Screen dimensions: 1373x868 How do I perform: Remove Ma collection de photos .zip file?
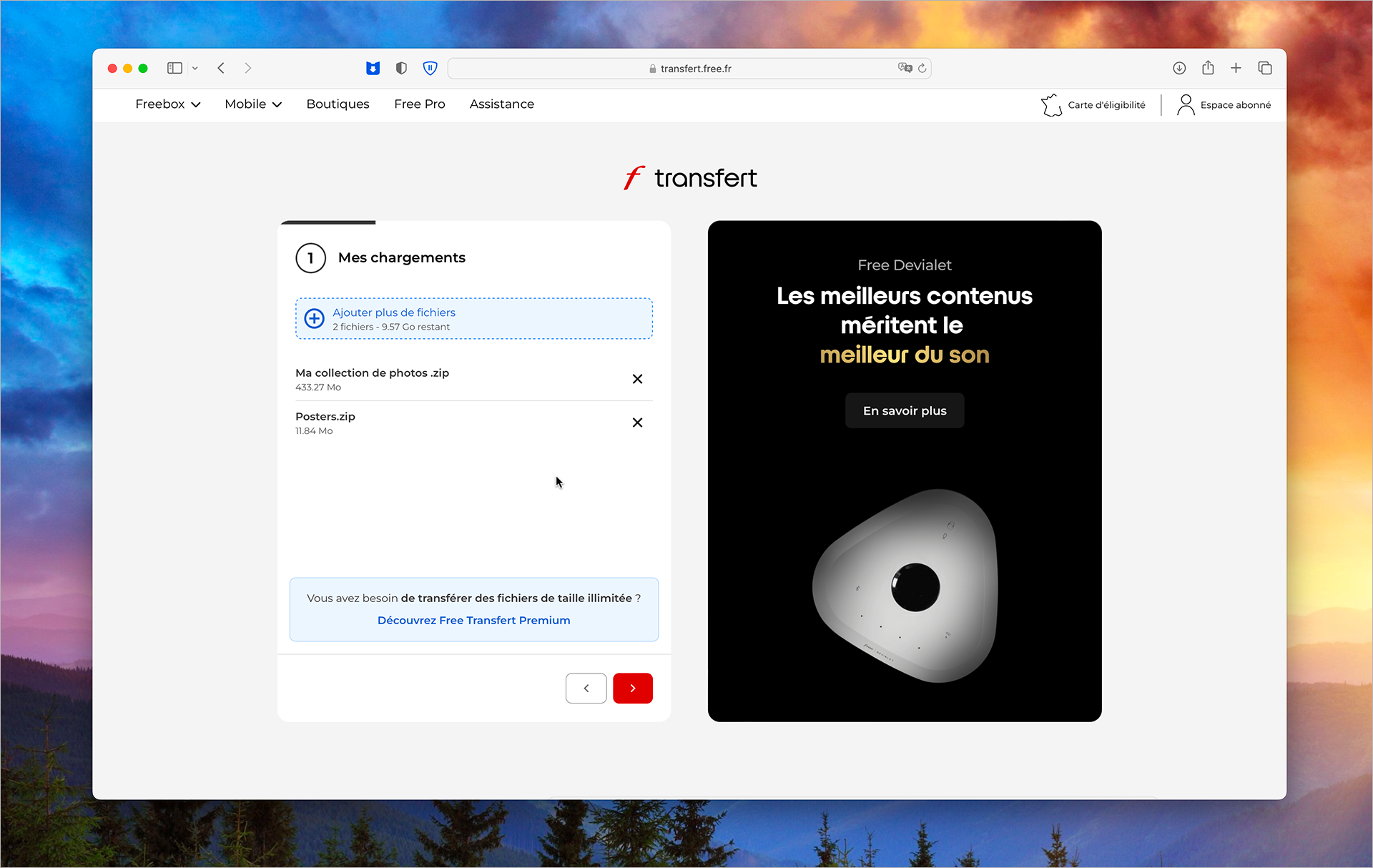tap(637, 379)
